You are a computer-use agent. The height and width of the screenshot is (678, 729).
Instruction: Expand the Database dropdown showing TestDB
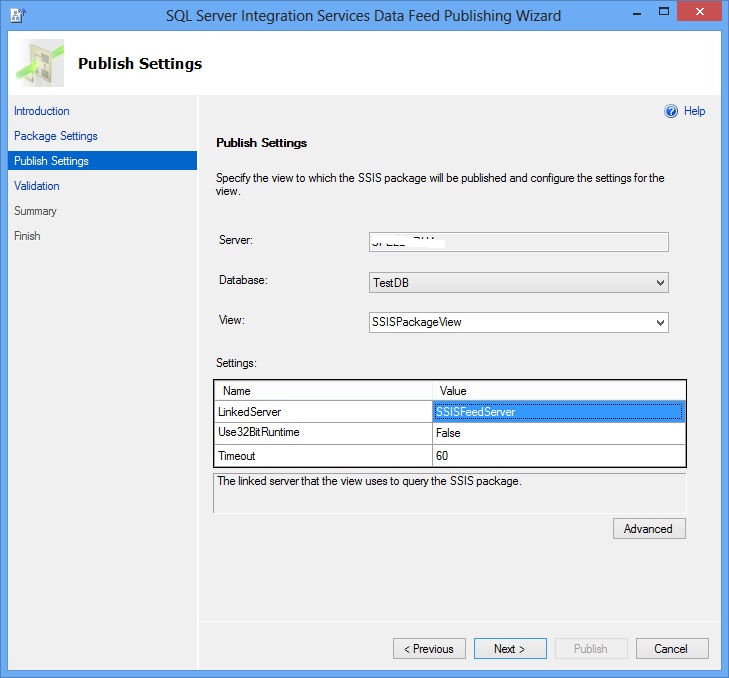[518, 283]
